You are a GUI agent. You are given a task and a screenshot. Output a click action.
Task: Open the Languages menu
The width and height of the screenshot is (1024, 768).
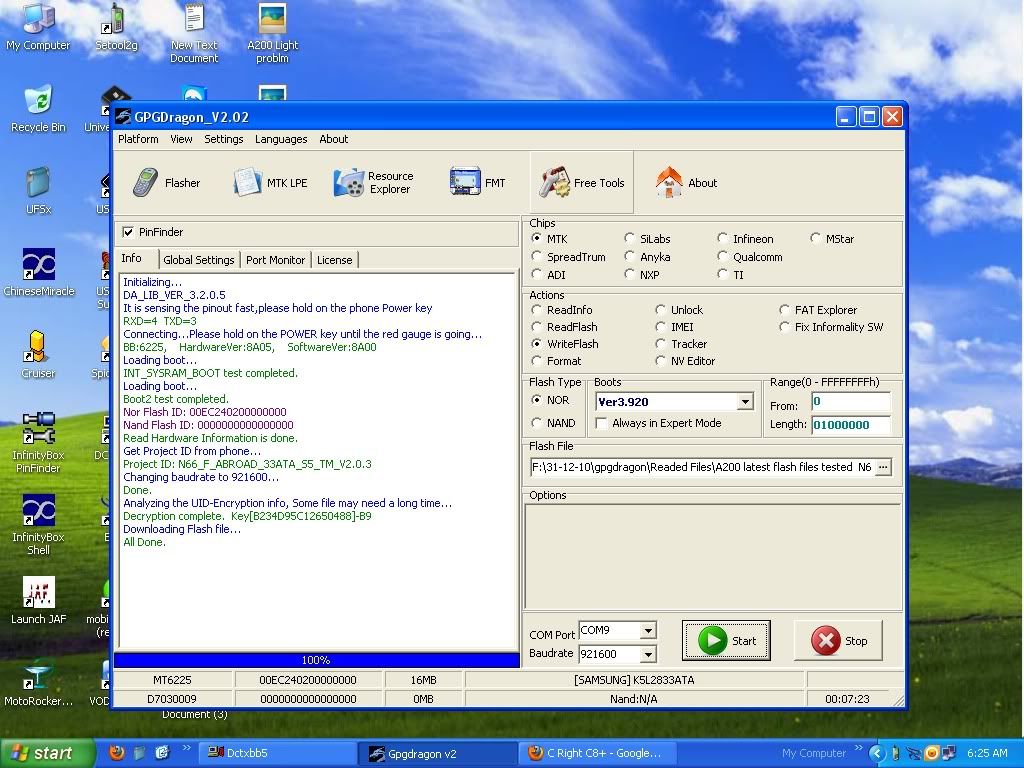click(x=281, y=139)
